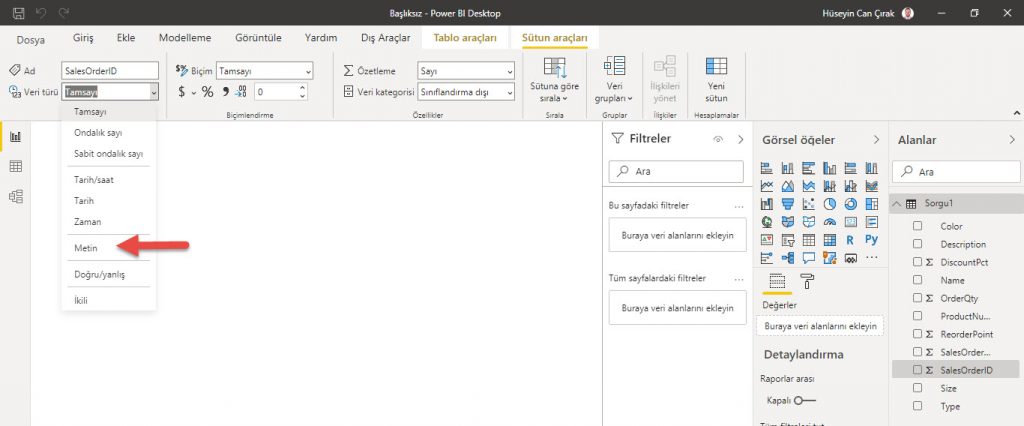
Task: Toggle the filter pane eye icon
Action: pyautogui.click(x=718, y=139)
